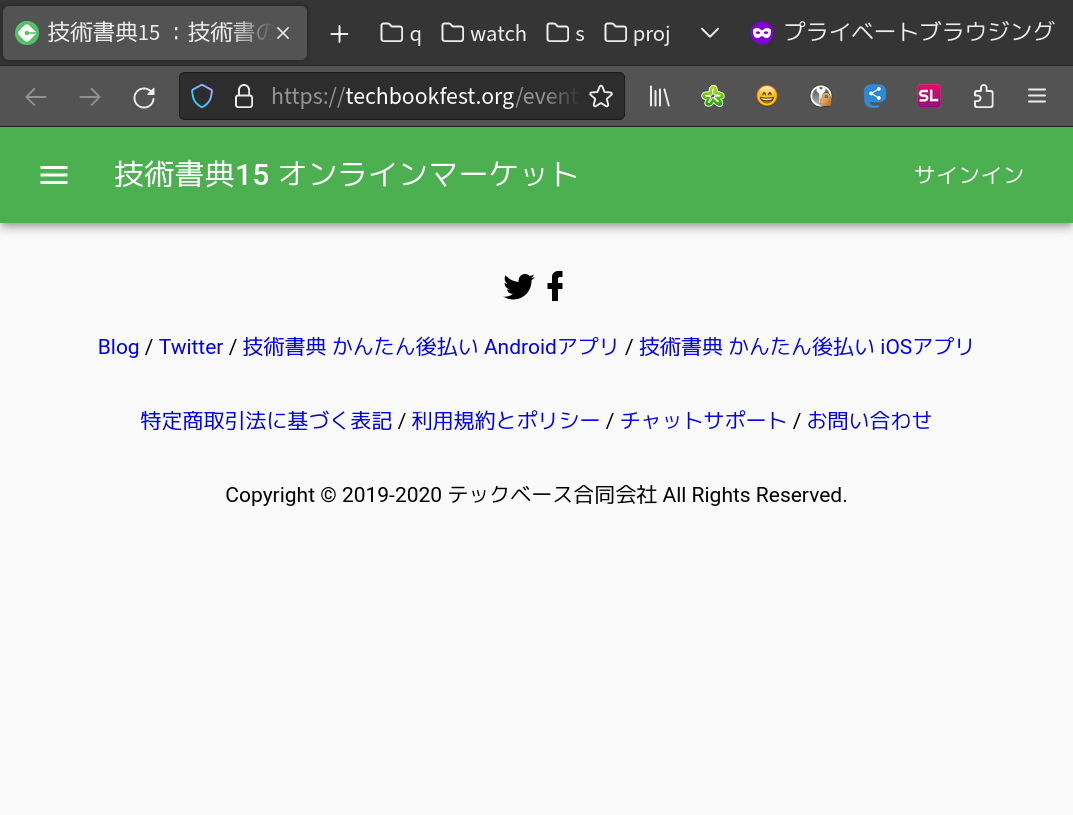
Task: Open the q bookmarks folder
Action: coord(401,33)
